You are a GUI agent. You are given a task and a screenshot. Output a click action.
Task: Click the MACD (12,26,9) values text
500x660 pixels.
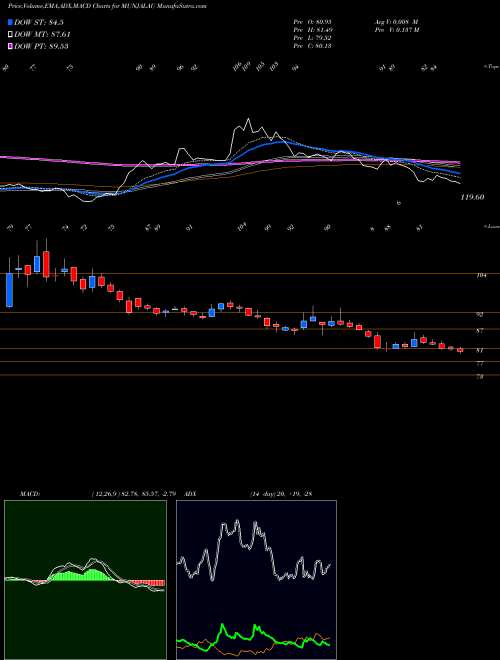click(136, 494)
